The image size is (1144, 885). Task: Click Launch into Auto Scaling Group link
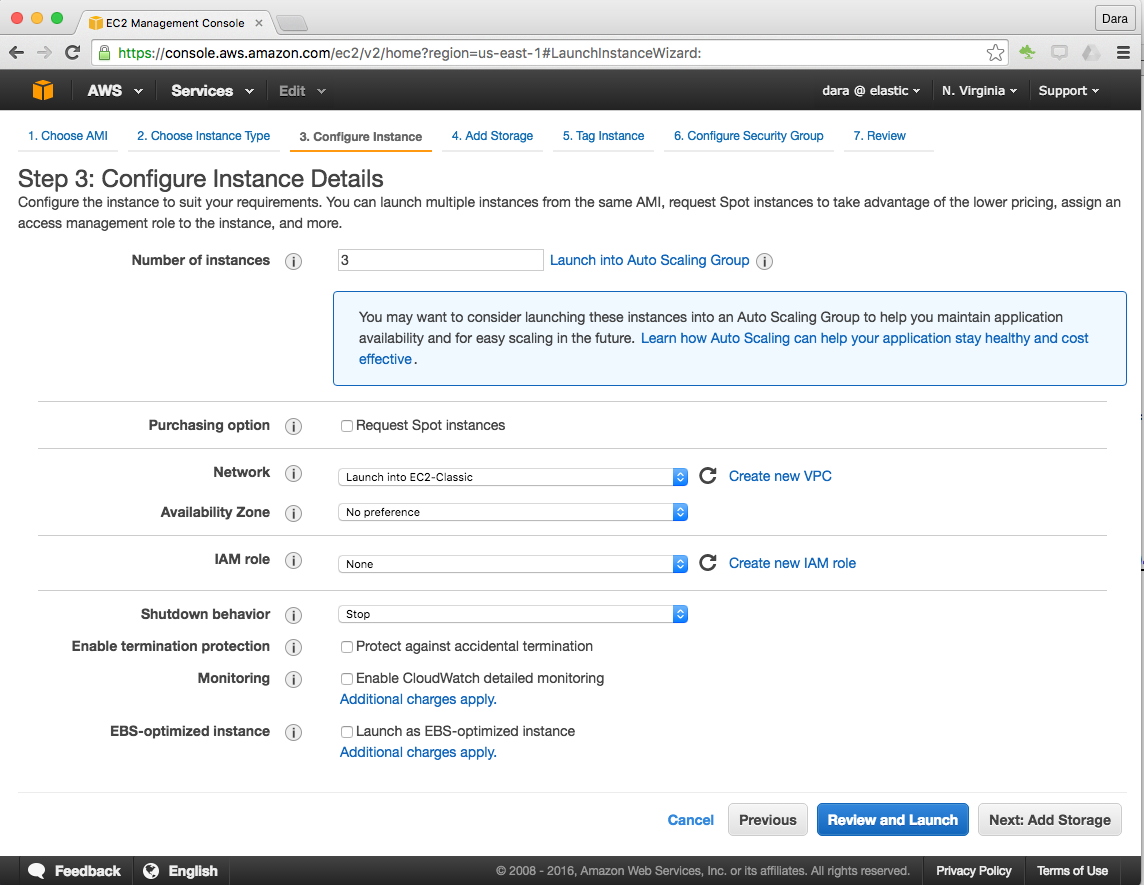point(649,260)
